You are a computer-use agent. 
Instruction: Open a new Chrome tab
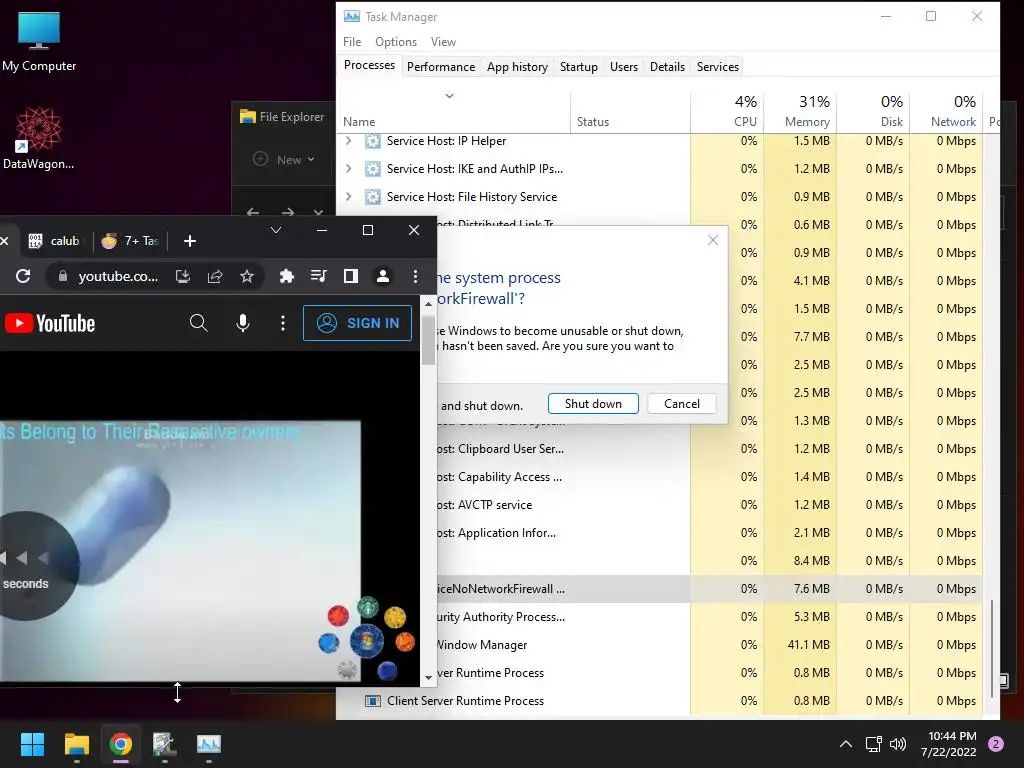189,241
